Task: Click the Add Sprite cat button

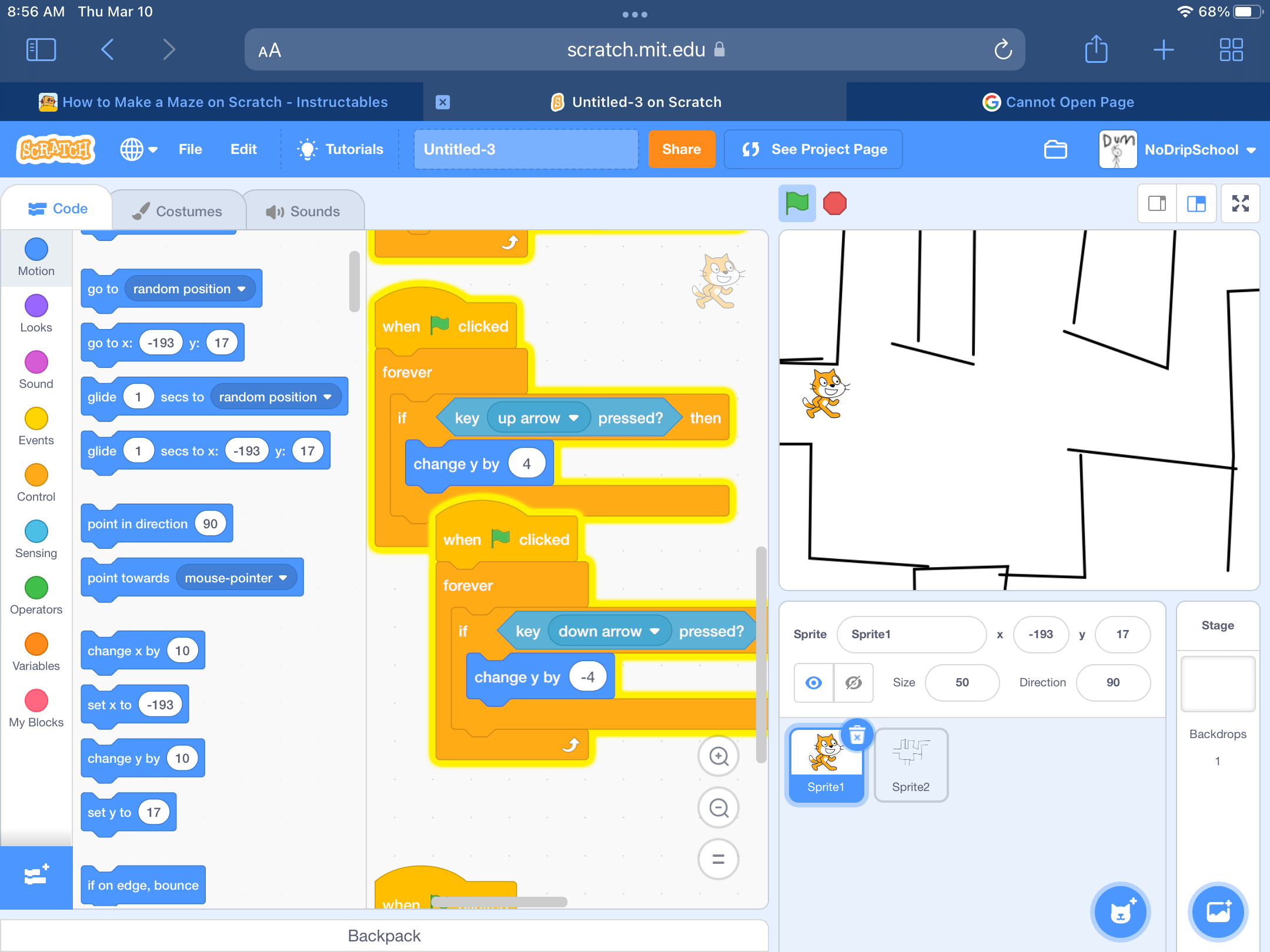Action: pos(1120,911)
